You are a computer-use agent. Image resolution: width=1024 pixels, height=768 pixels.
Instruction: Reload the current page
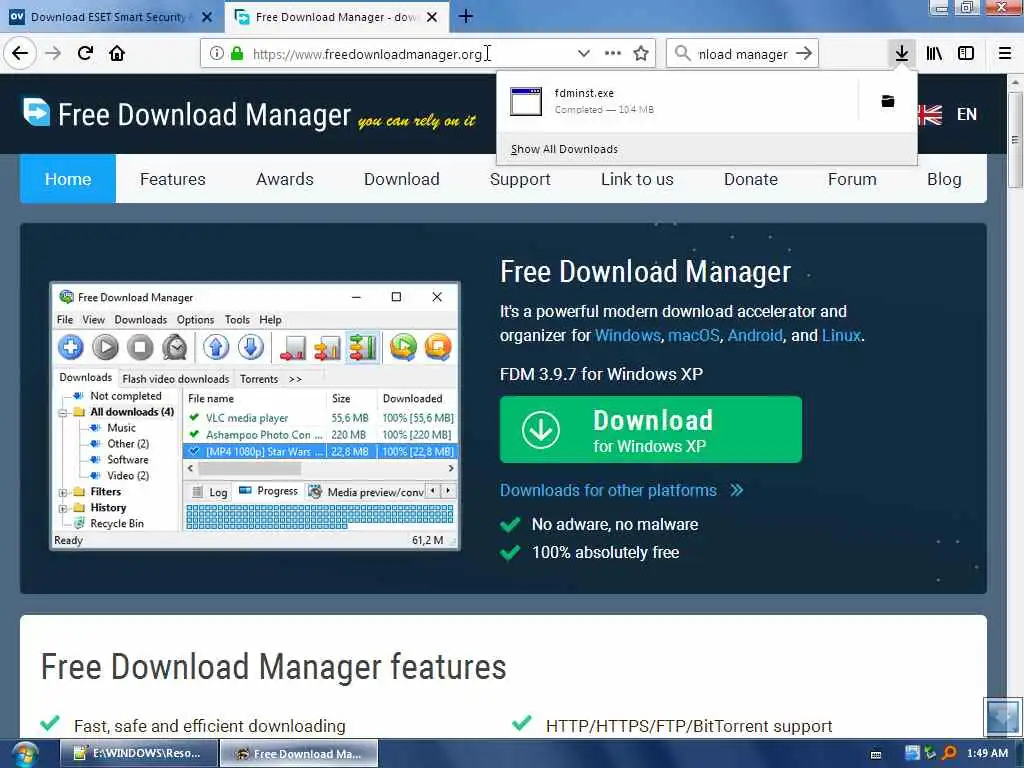(x=85, y=53)
